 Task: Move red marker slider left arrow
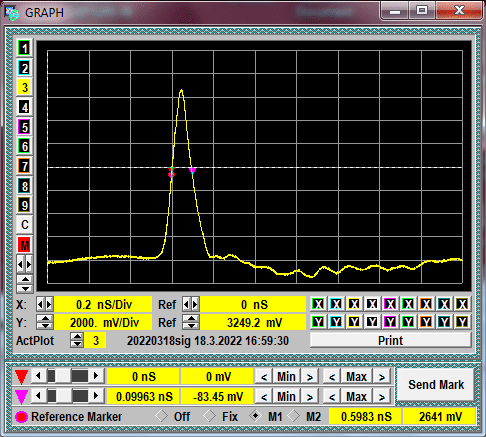[38, 376]
